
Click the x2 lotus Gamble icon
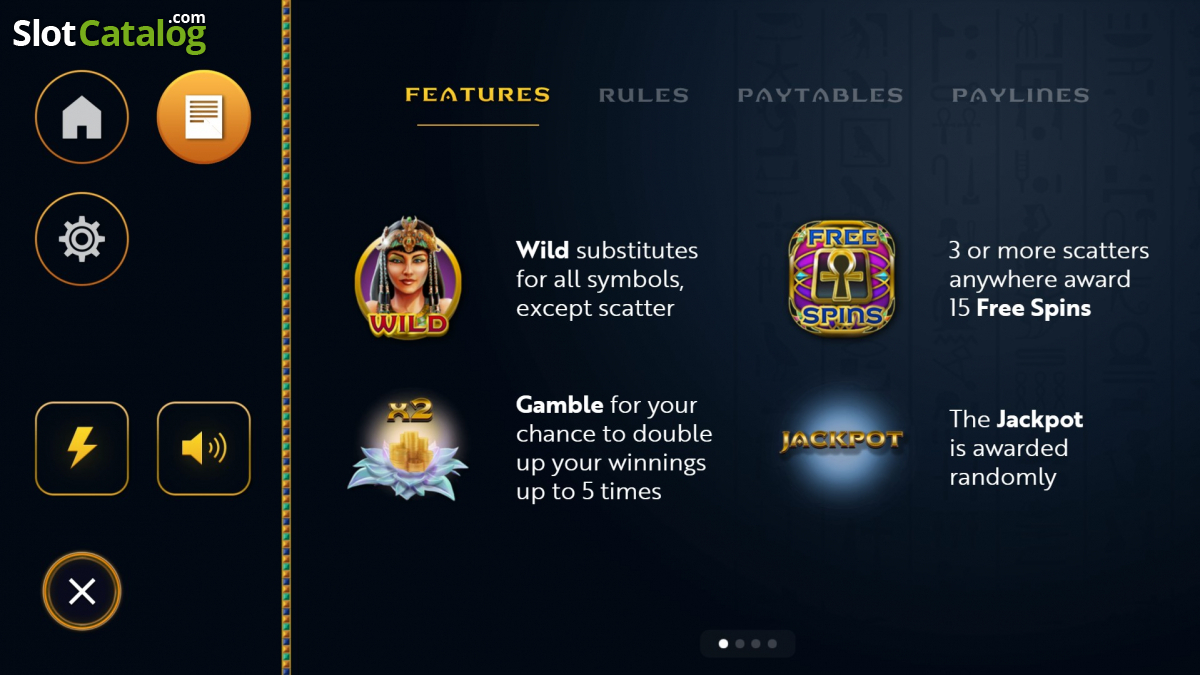408,448
